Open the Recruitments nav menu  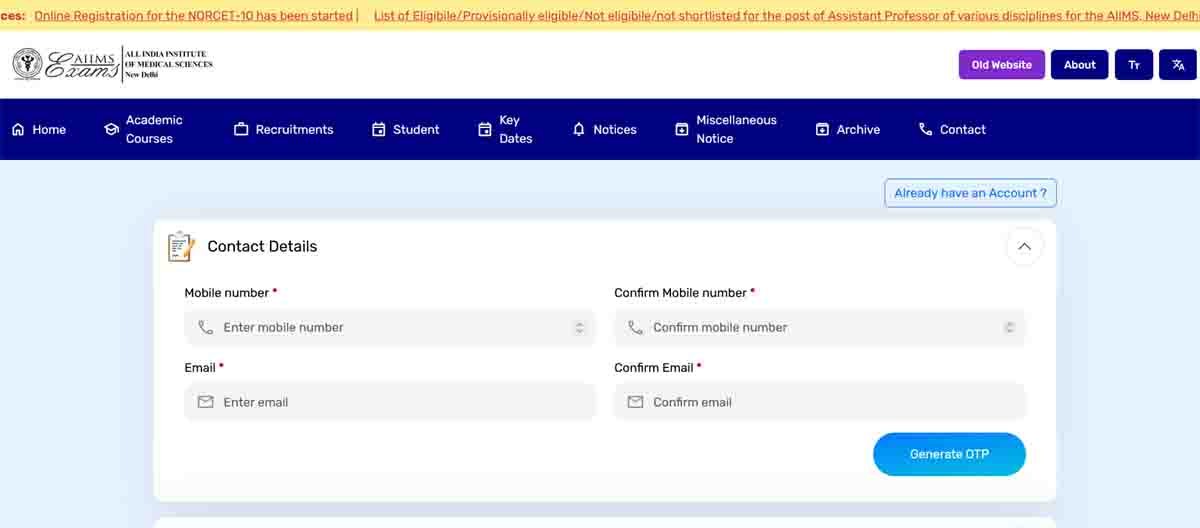tap(283, 129)
